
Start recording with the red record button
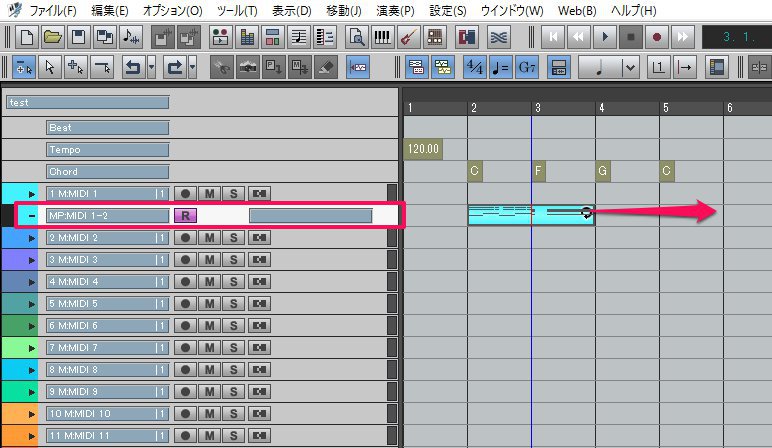656,37
